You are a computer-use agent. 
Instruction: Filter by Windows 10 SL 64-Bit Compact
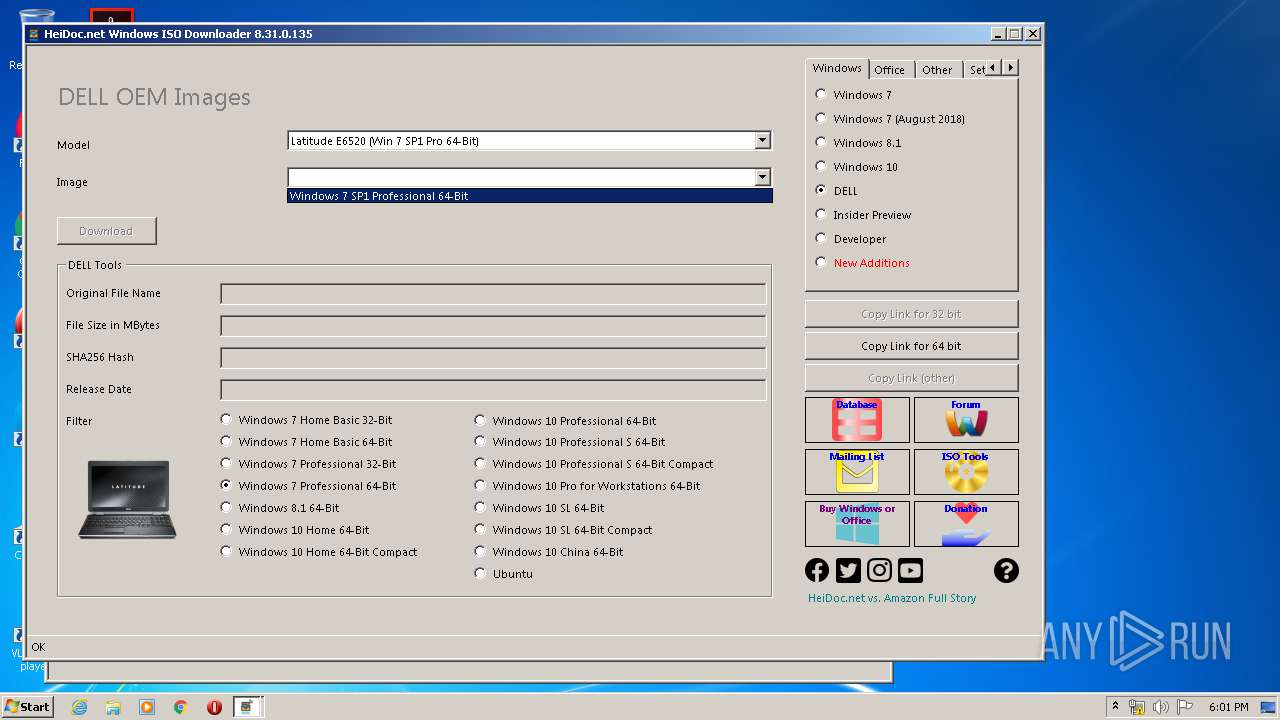pos(563,530)
